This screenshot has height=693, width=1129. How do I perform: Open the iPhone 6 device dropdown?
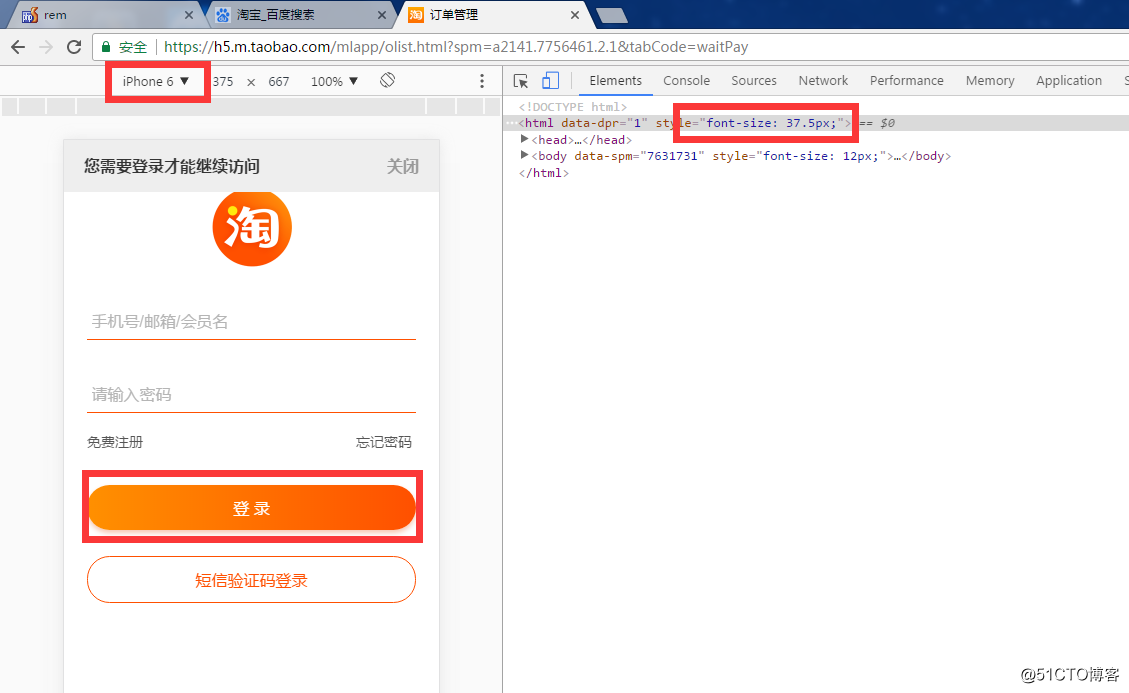(156, 81)
